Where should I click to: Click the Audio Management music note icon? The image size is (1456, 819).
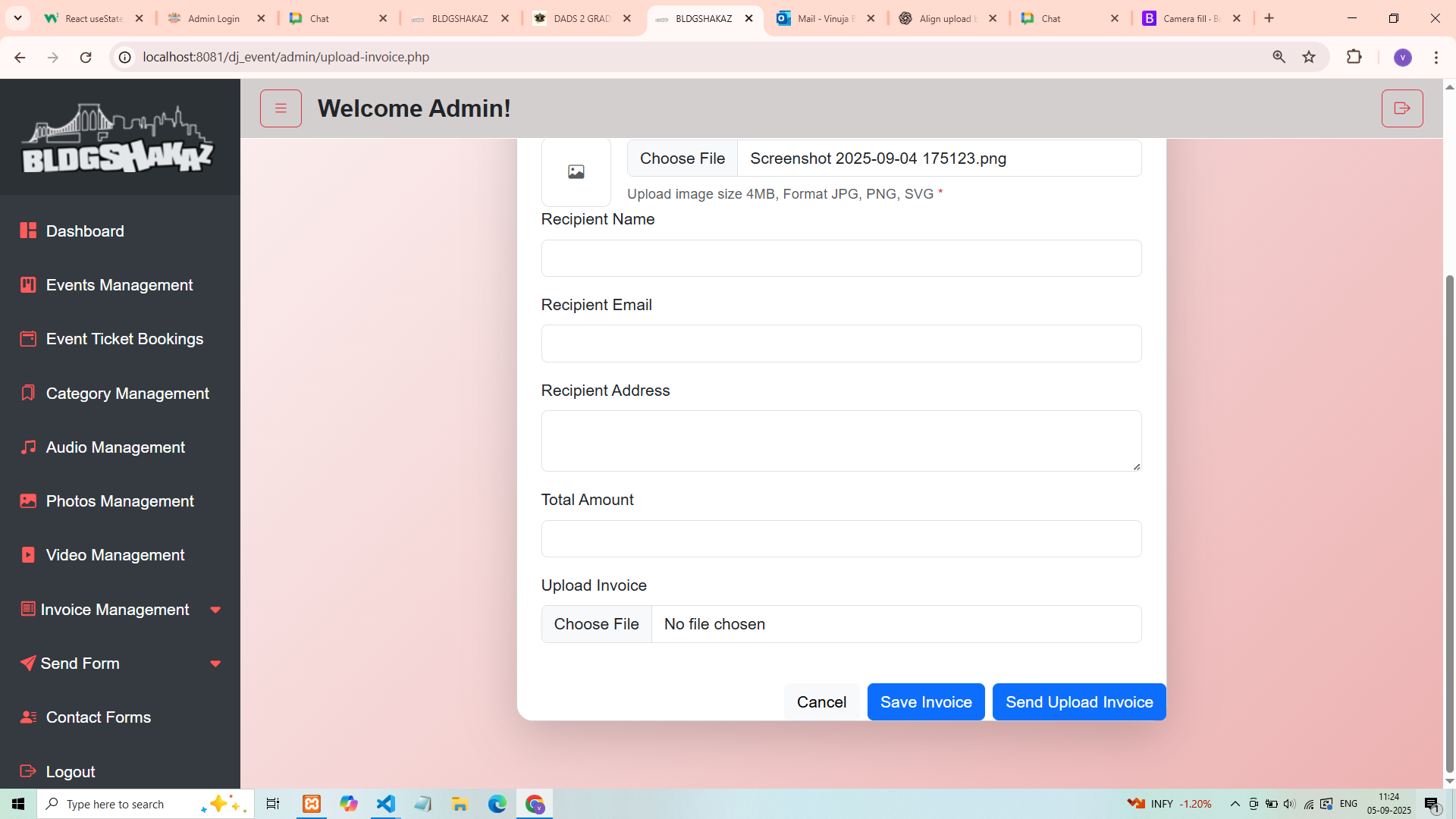coord(28,447)
